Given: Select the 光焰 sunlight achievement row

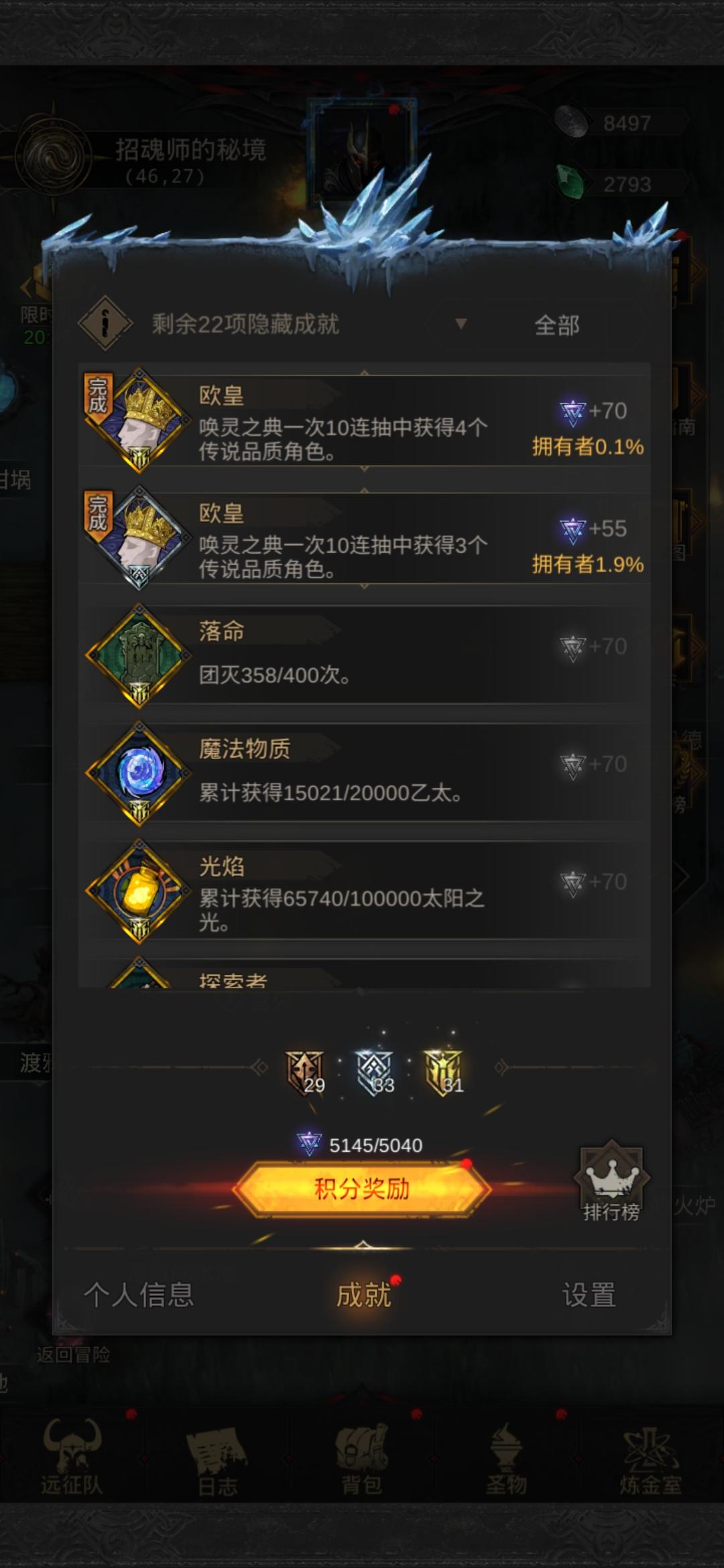Looking at the screenshot, I should (364, 891).
